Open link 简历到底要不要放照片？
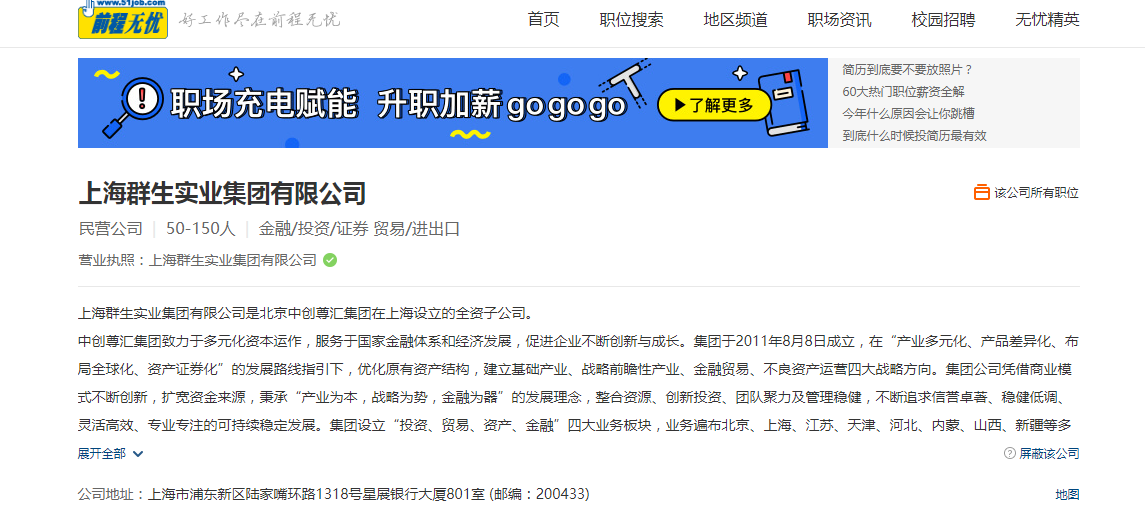 click(908, 70)
